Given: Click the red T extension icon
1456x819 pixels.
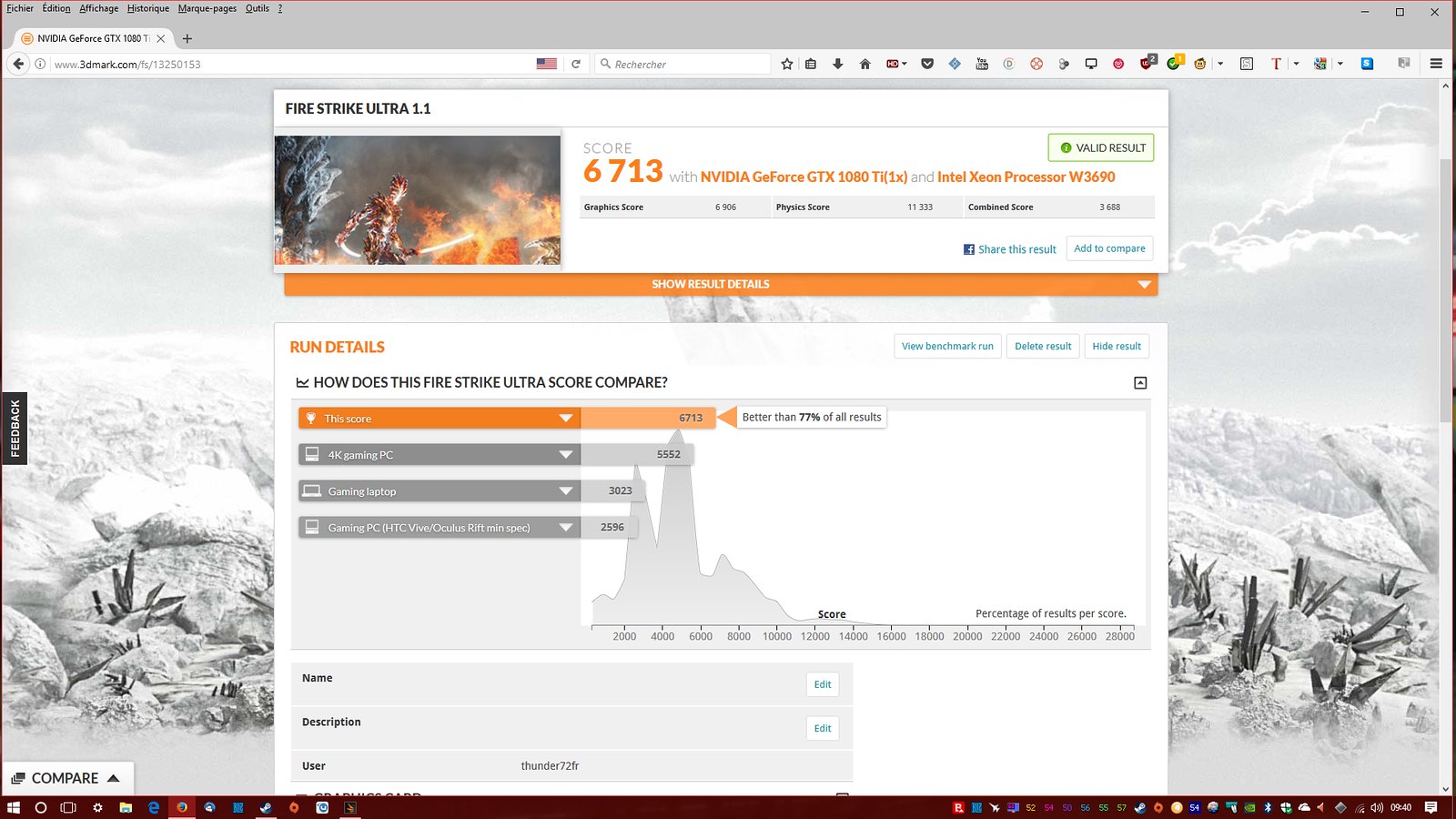Looking at the screenshot, I should (x=1276, y=64).
